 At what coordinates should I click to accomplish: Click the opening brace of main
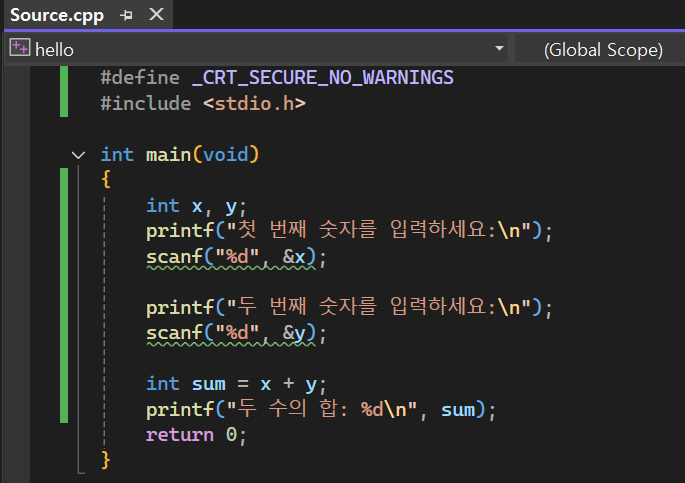pos(106,179)
